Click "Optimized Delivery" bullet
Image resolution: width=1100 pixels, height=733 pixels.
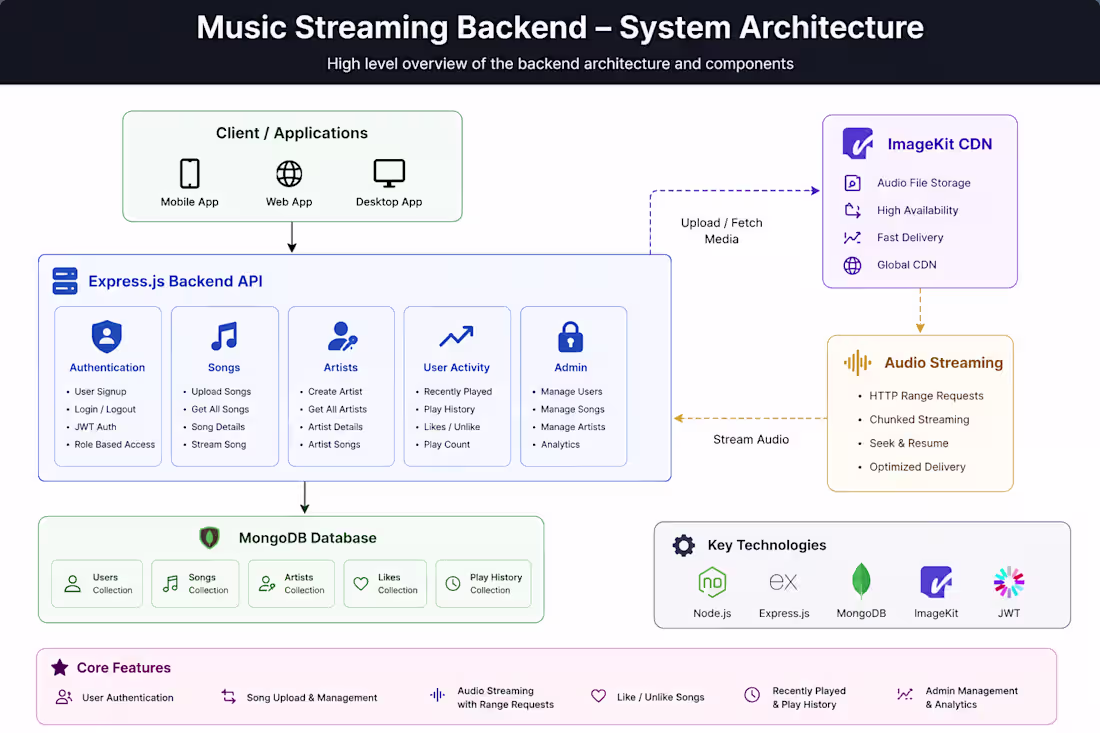(918, 467)
